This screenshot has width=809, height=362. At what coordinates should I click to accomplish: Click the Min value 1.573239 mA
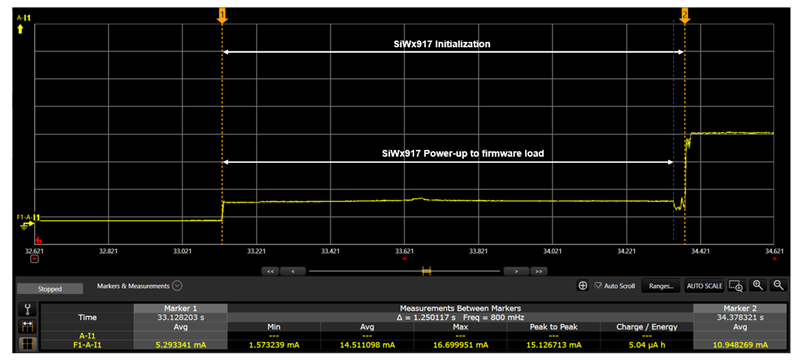(x=274, y=344)
